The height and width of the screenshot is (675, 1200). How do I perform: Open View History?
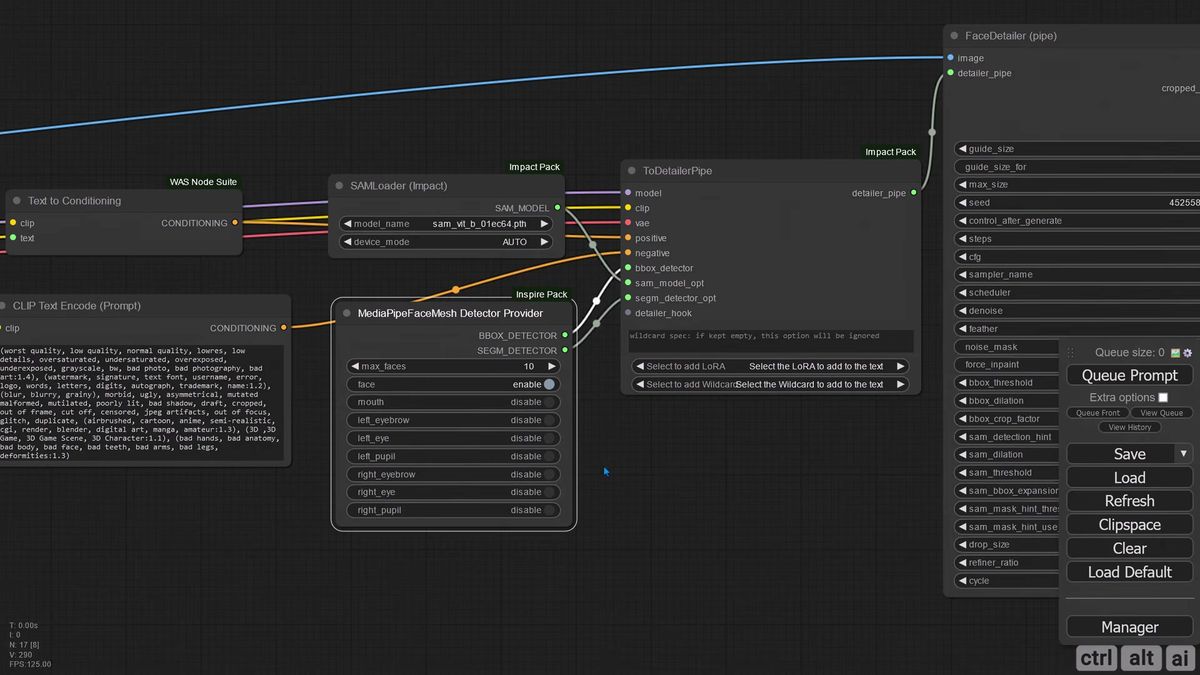point(1130,427)
